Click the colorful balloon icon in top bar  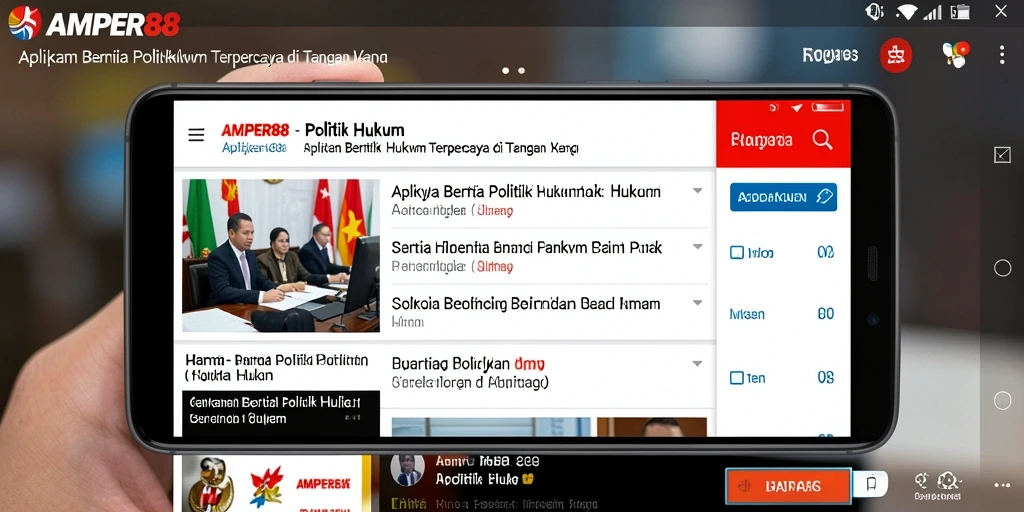[x=956, y=55]
